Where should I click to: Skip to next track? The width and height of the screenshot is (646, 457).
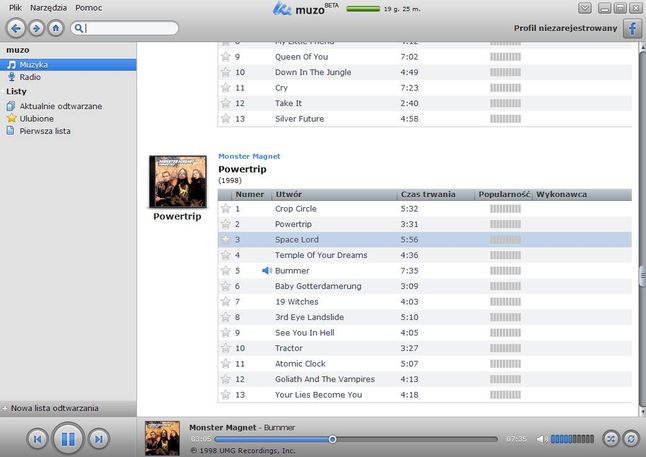(x=99, y=439)
